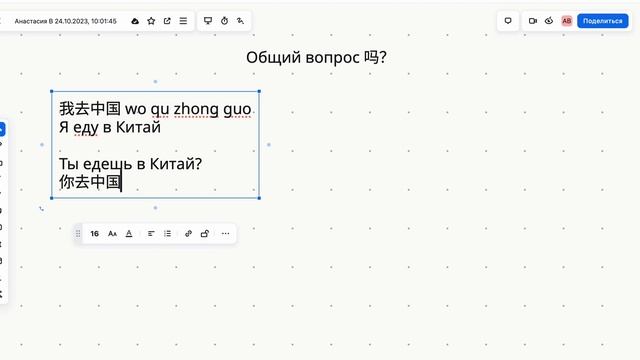This screenshot has height=360, width=640.
Task: Click the Поделиться share button
Action: (x=602, y=21)
